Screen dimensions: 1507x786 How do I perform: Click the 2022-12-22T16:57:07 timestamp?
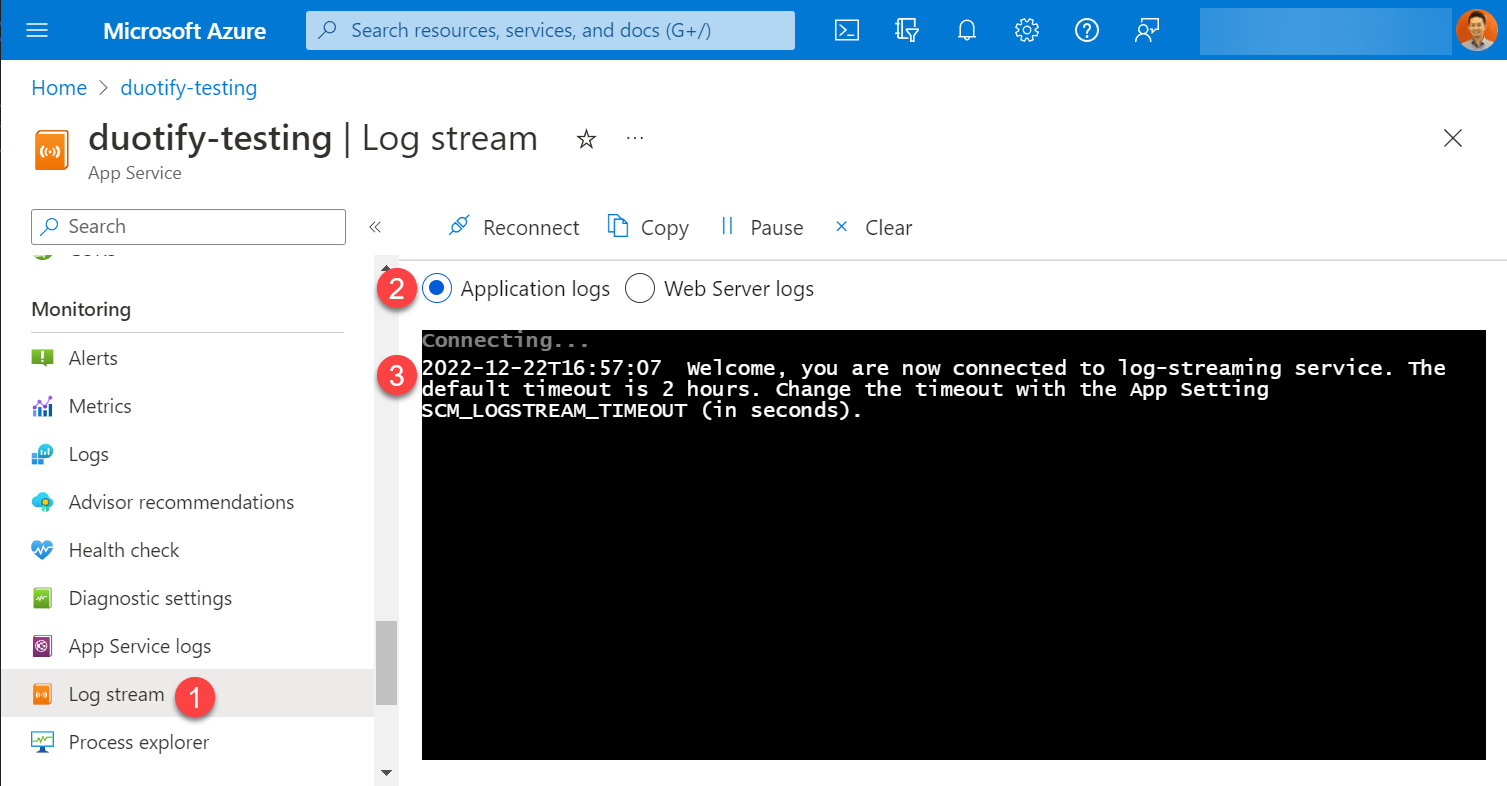542,367
